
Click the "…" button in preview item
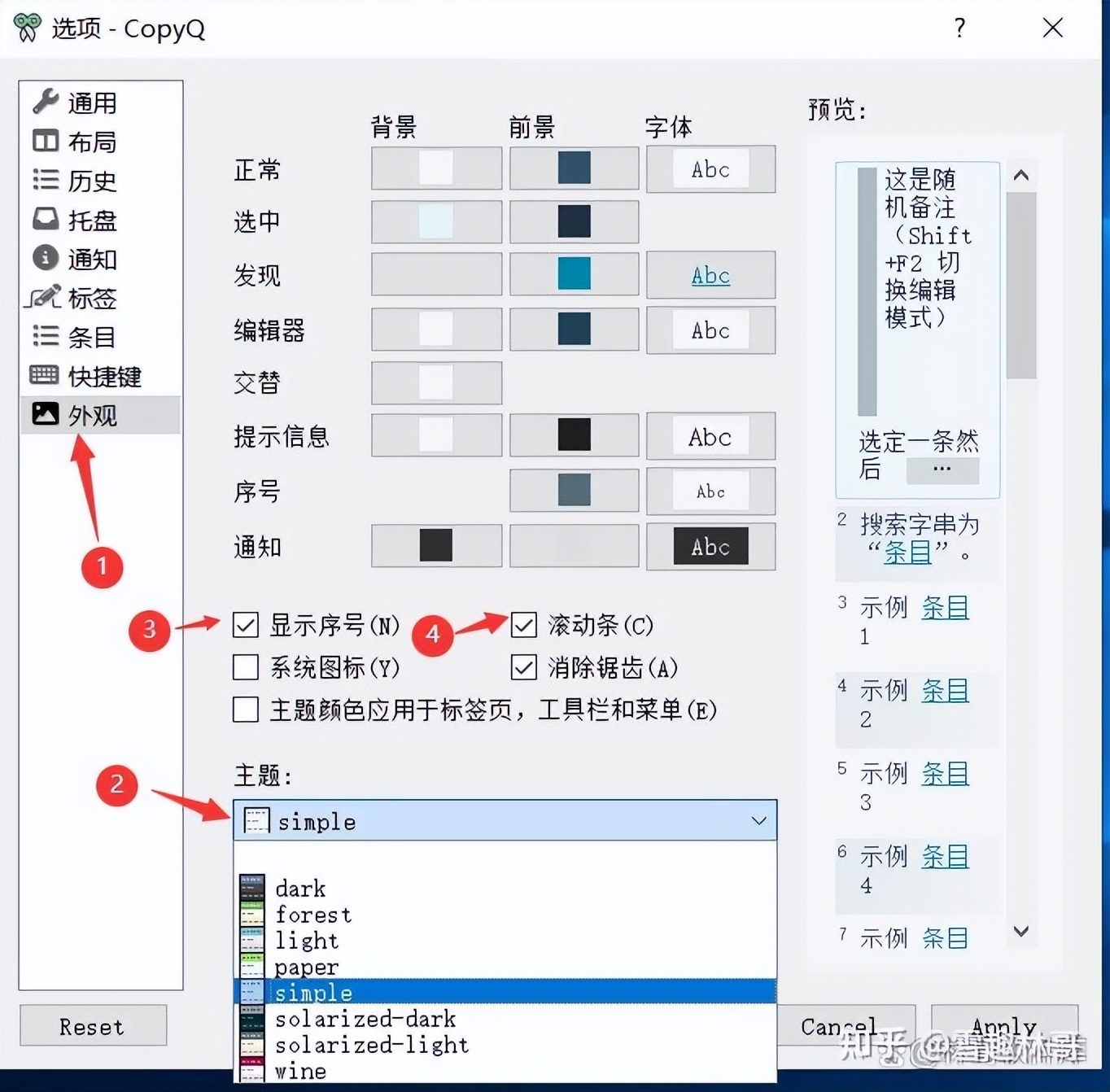[942, 470]
